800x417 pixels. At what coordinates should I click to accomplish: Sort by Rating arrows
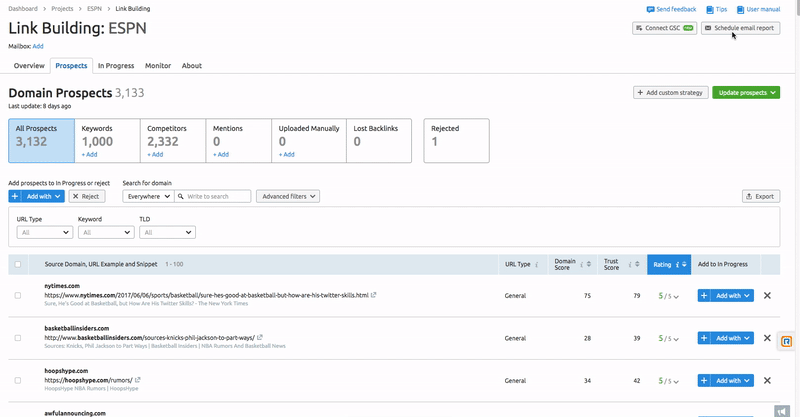click(684, 264)
